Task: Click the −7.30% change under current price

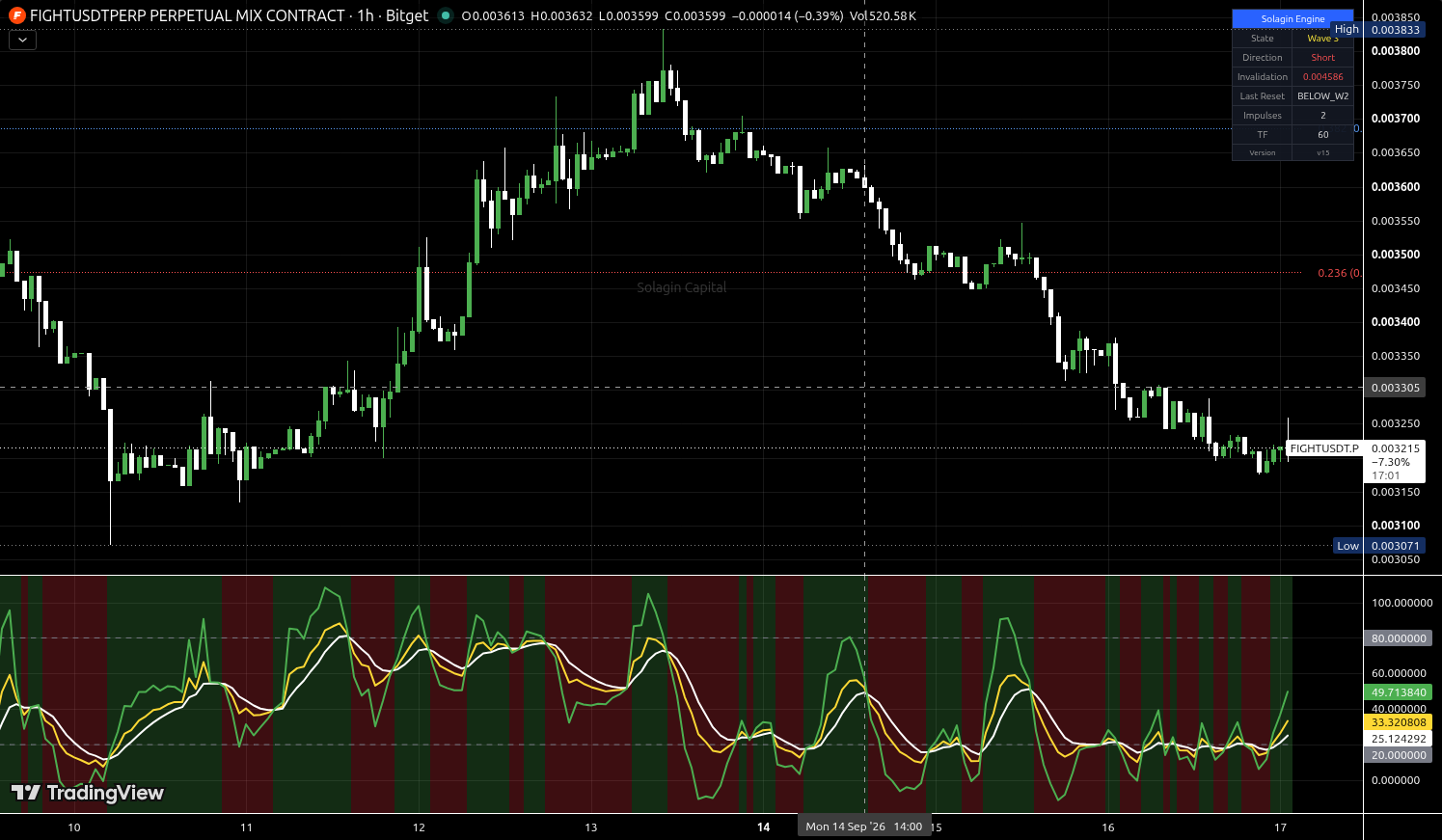Action: (1391, 462)
